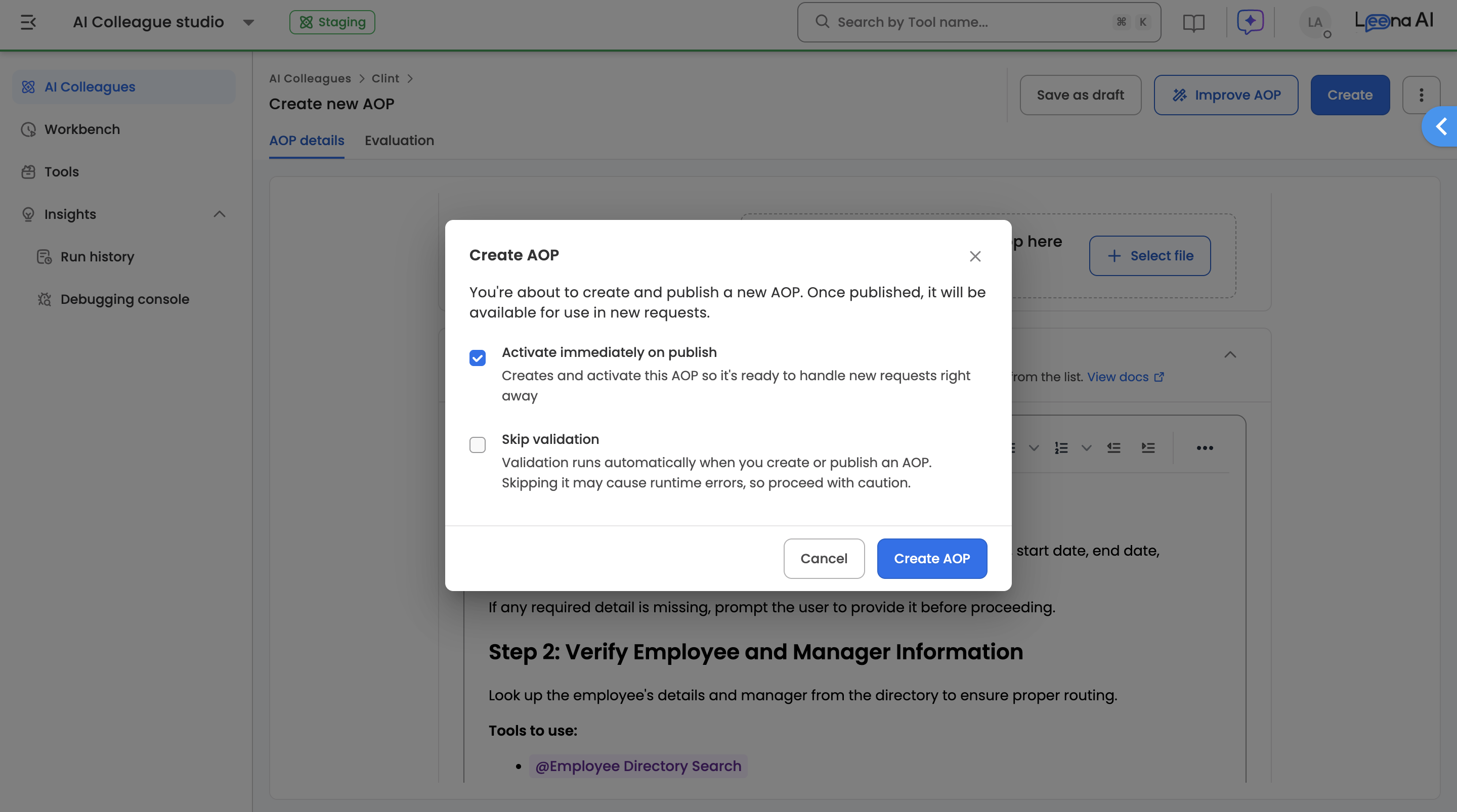This screenshot has height=812, width=1457.
Task: Click Cancel in the dialog
Action: click(824, 559)
